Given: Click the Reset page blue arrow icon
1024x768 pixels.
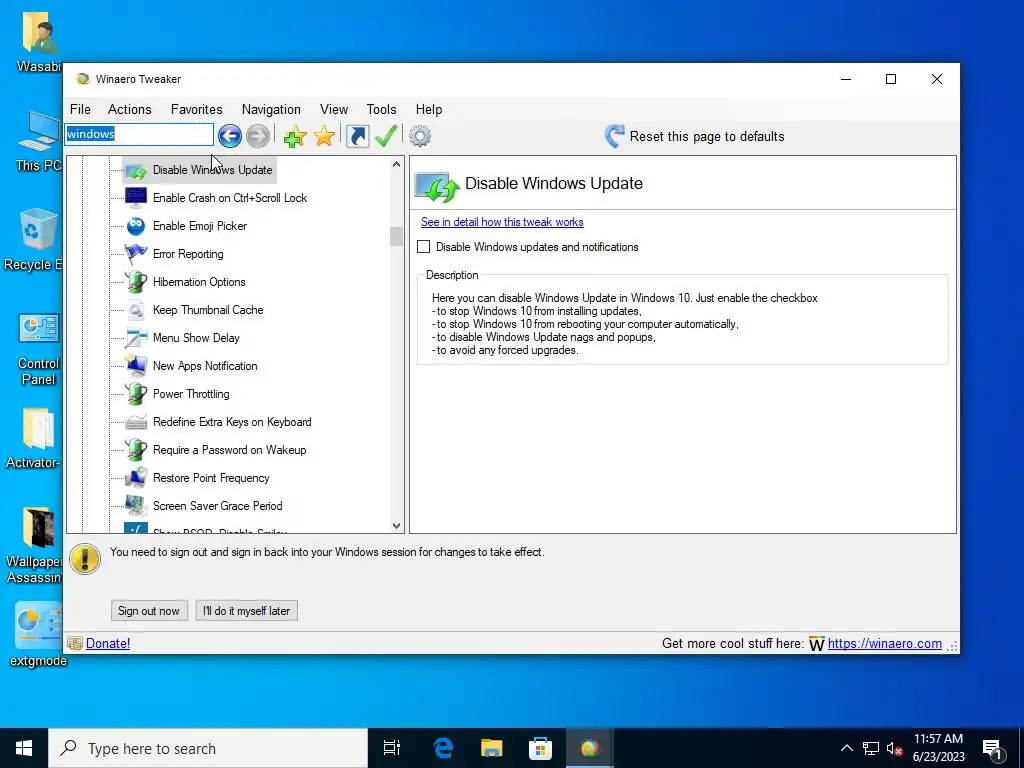Looking at the screenshot, I should click(x=614, y=136).
